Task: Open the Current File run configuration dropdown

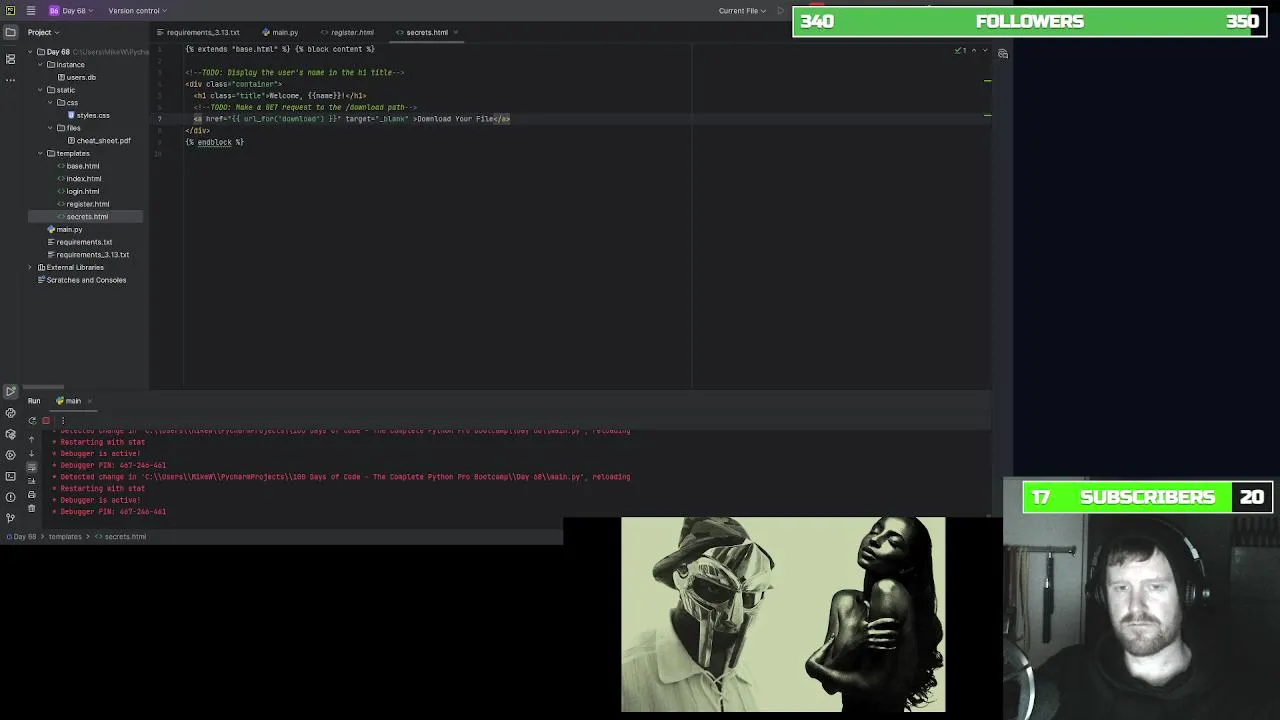Action: coord(742,10)
